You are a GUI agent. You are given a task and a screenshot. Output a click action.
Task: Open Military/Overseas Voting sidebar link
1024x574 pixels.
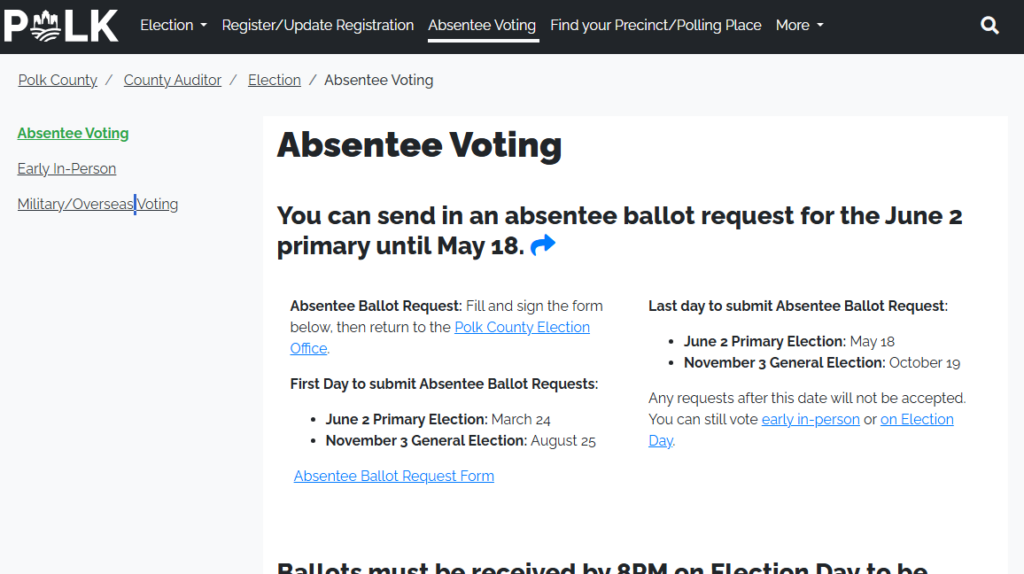pos(97,204)
